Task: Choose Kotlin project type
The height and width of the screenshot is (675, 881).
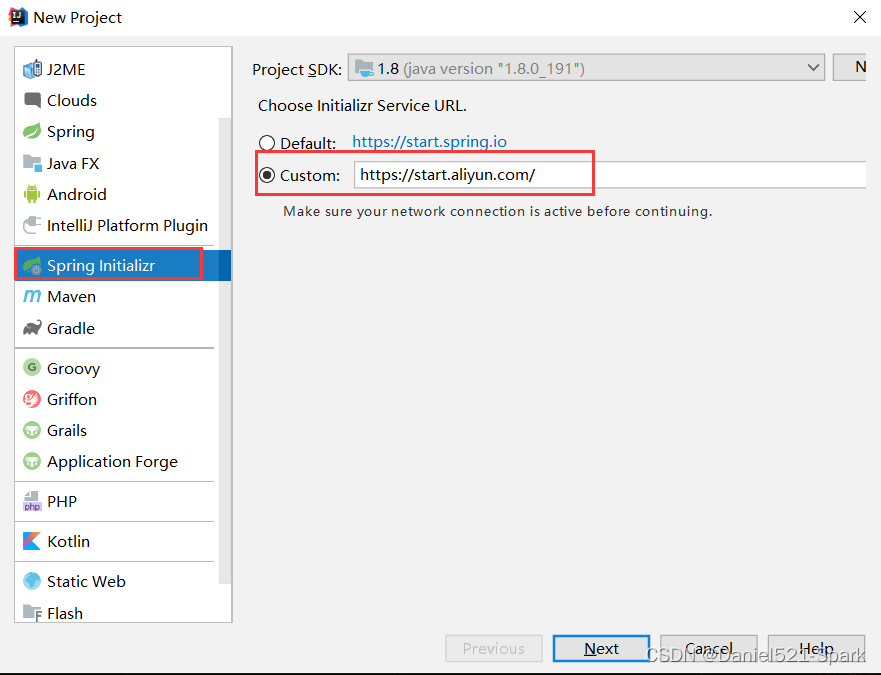Action: [x=117, y=541]
